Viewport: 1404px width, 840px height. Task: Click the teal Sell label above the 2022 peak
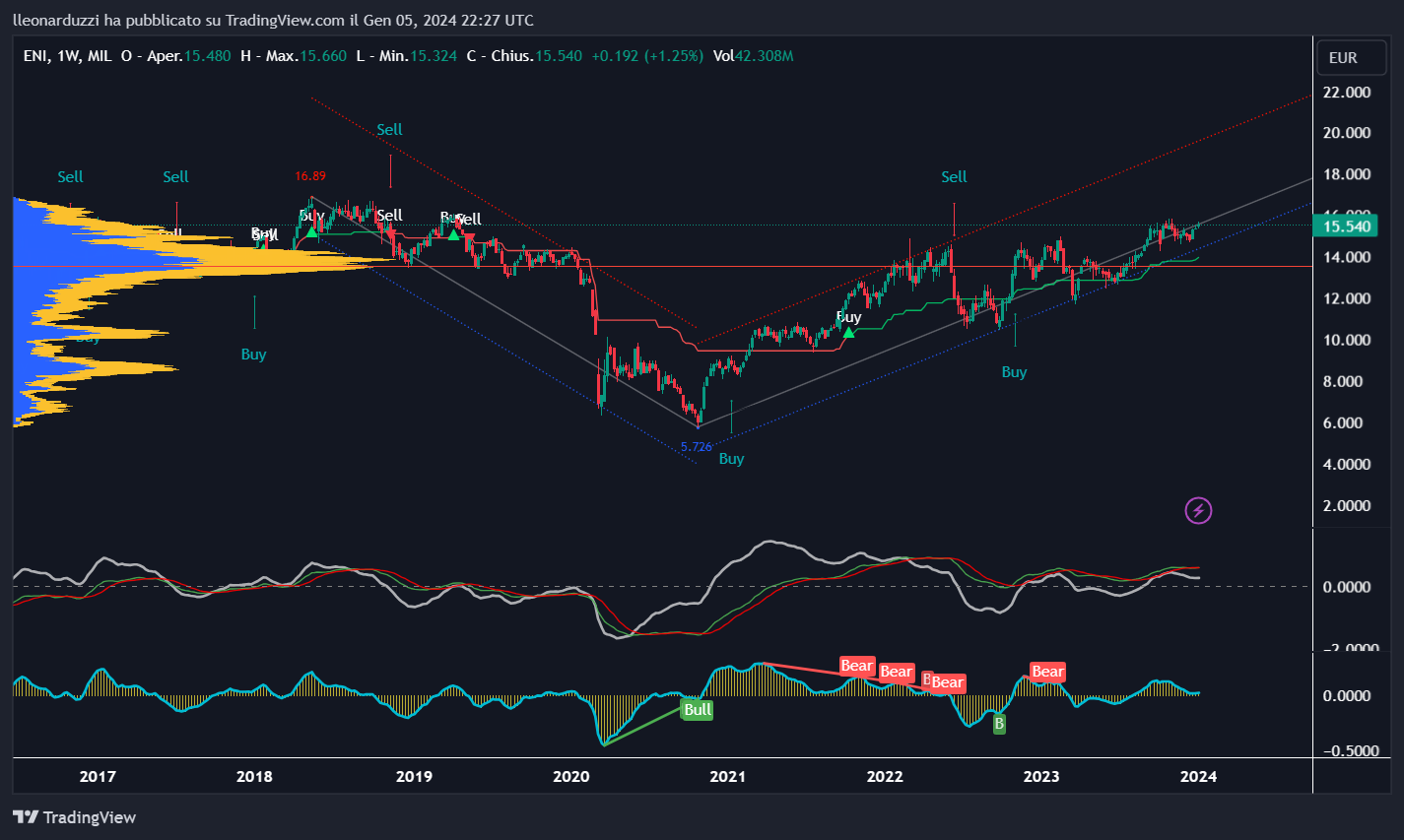click(x=954, y=177)
